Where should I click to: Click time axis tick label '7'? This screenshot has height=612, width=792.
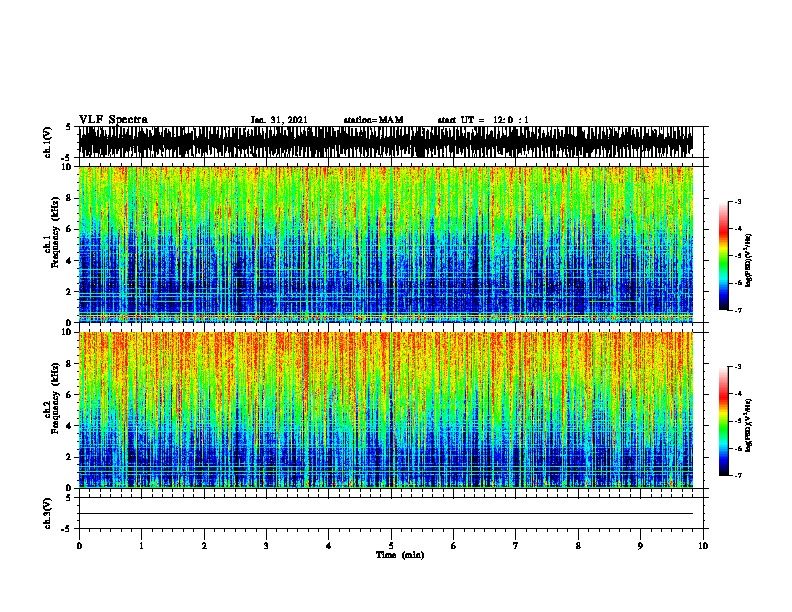(x=516, y=546)
